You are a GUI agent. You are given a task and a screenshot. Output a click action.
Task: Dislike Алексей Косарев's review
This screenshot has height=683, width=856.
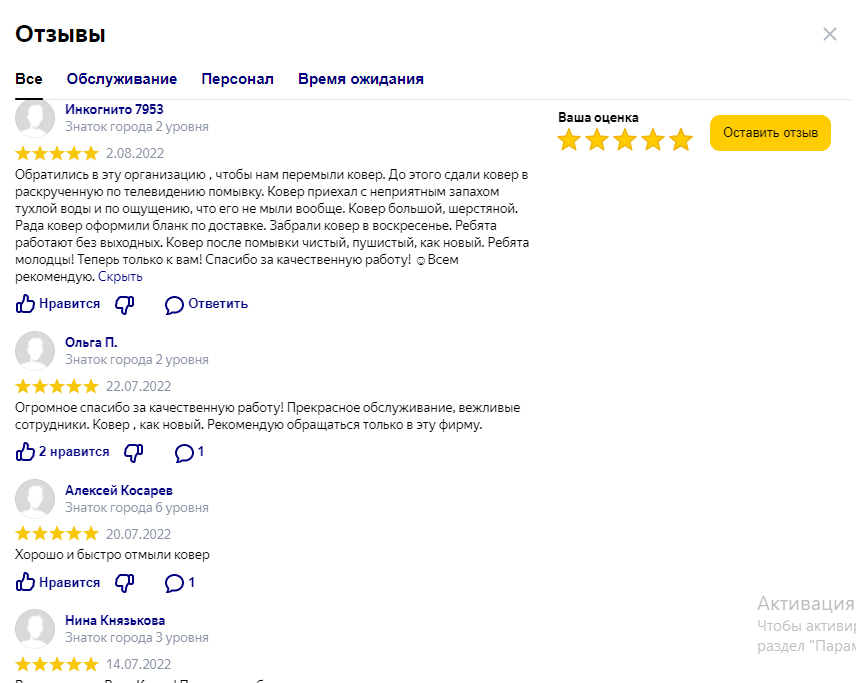coord(124,583)
